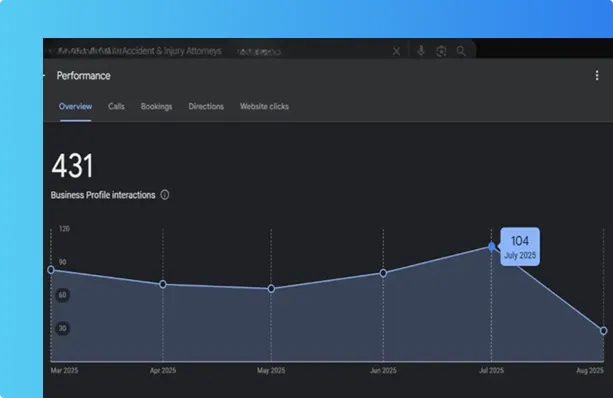Click the Jun 2025 axis label
Viewport: 613px width, 398px height.
[x=383, y=370]
